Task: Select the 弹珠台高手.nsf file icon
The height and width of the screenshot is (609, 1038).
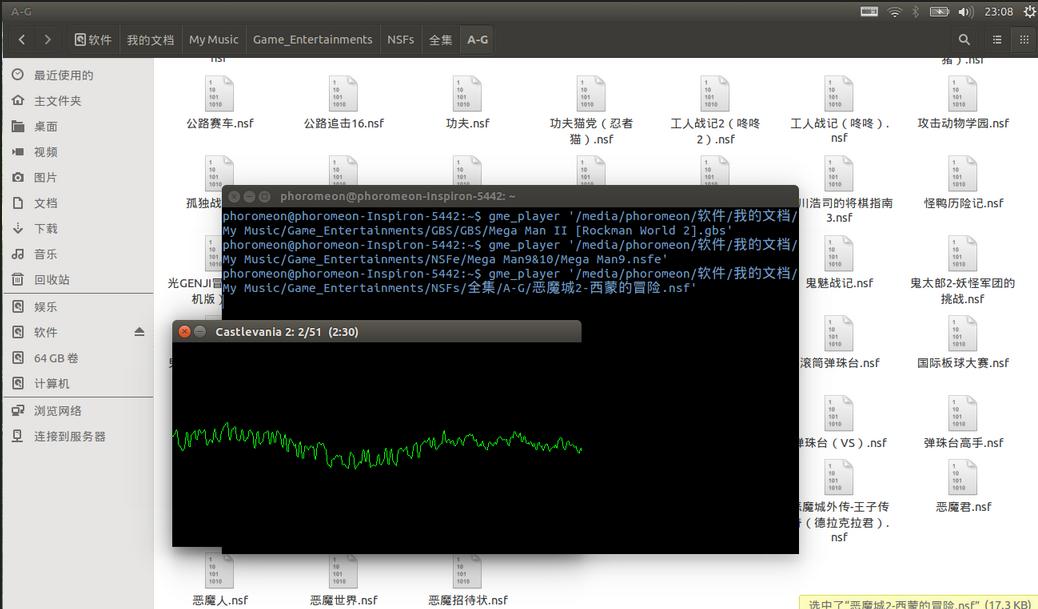Action: pos(963,414)
